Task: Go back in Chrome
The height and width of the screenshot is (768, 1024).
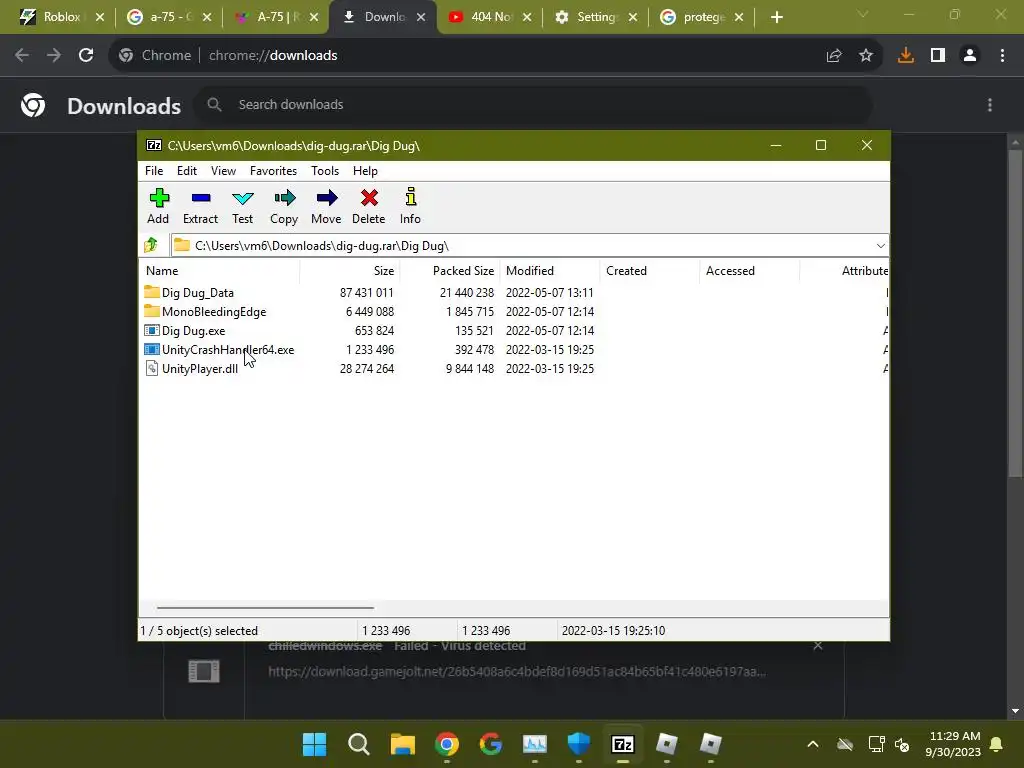Action: (x=22, y=56)
